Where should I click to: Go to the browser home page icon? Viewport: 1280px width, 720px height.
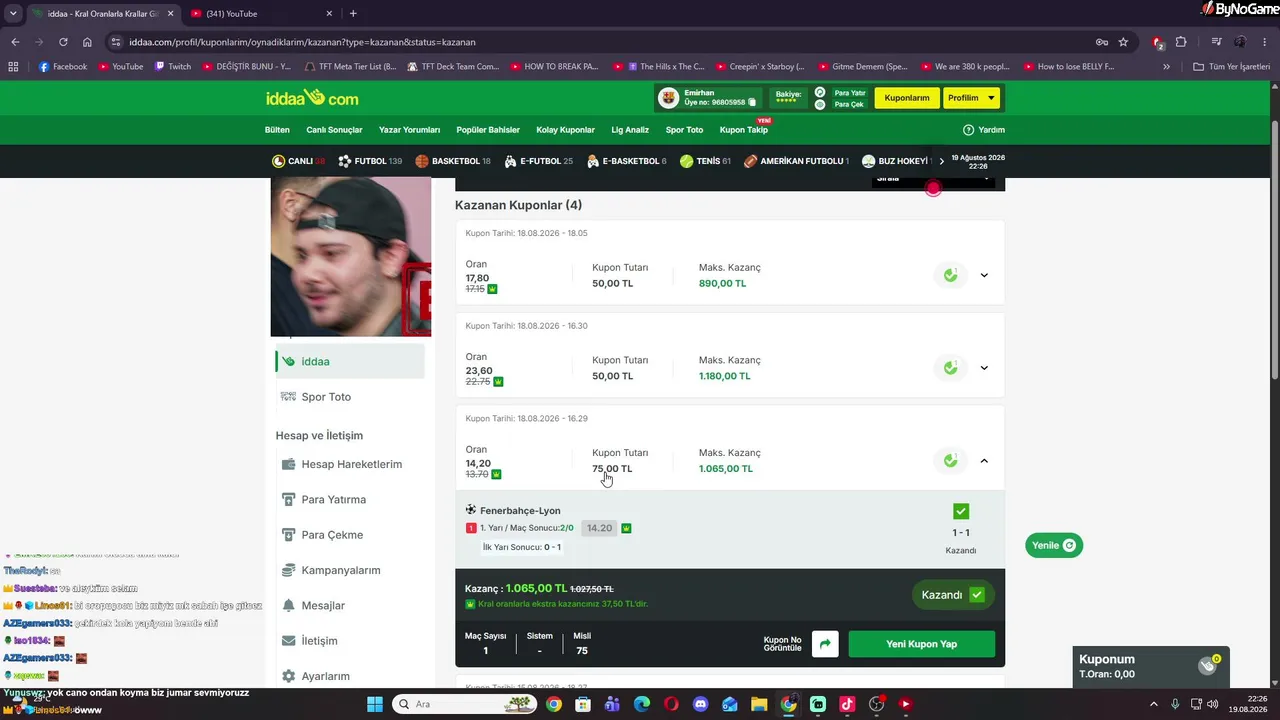[87, 42]
